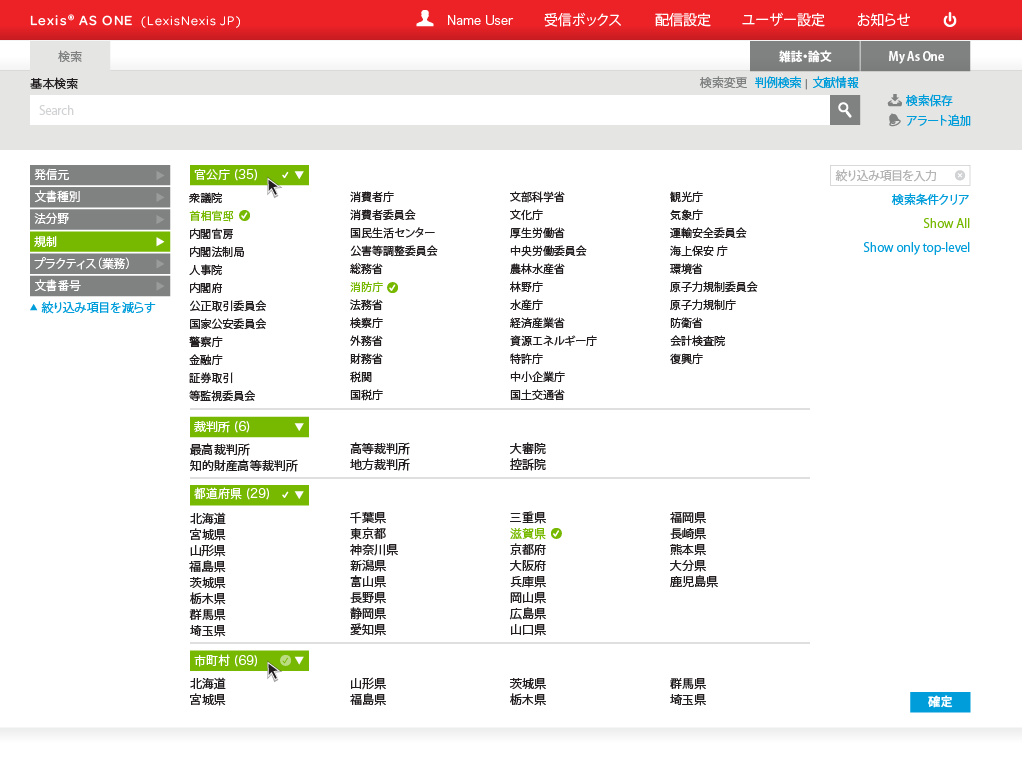Expand the 文書種別 filter category

tap(100, 197)
